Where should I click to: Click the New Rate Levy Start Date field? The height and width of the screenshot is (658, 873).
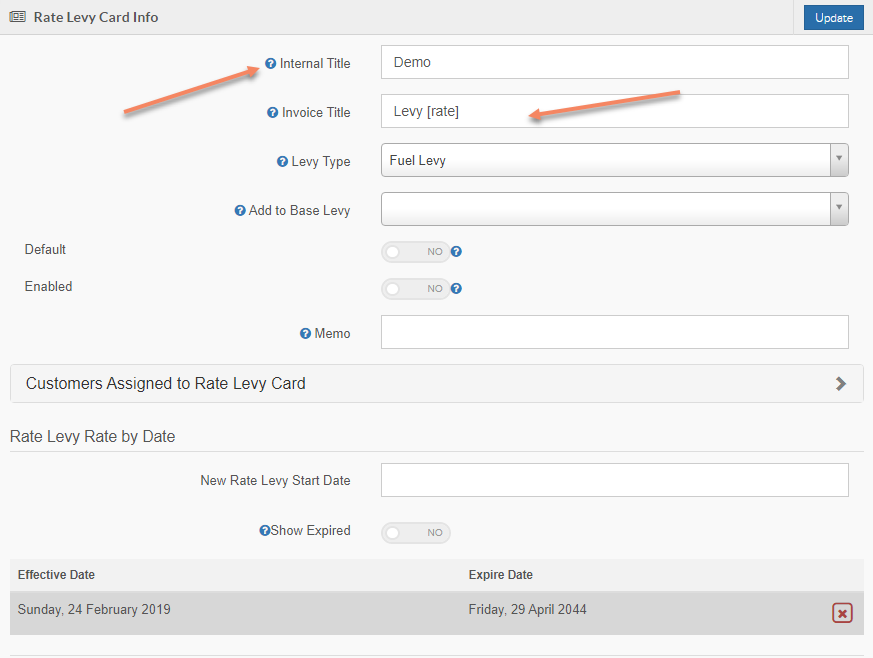point(614,480)
